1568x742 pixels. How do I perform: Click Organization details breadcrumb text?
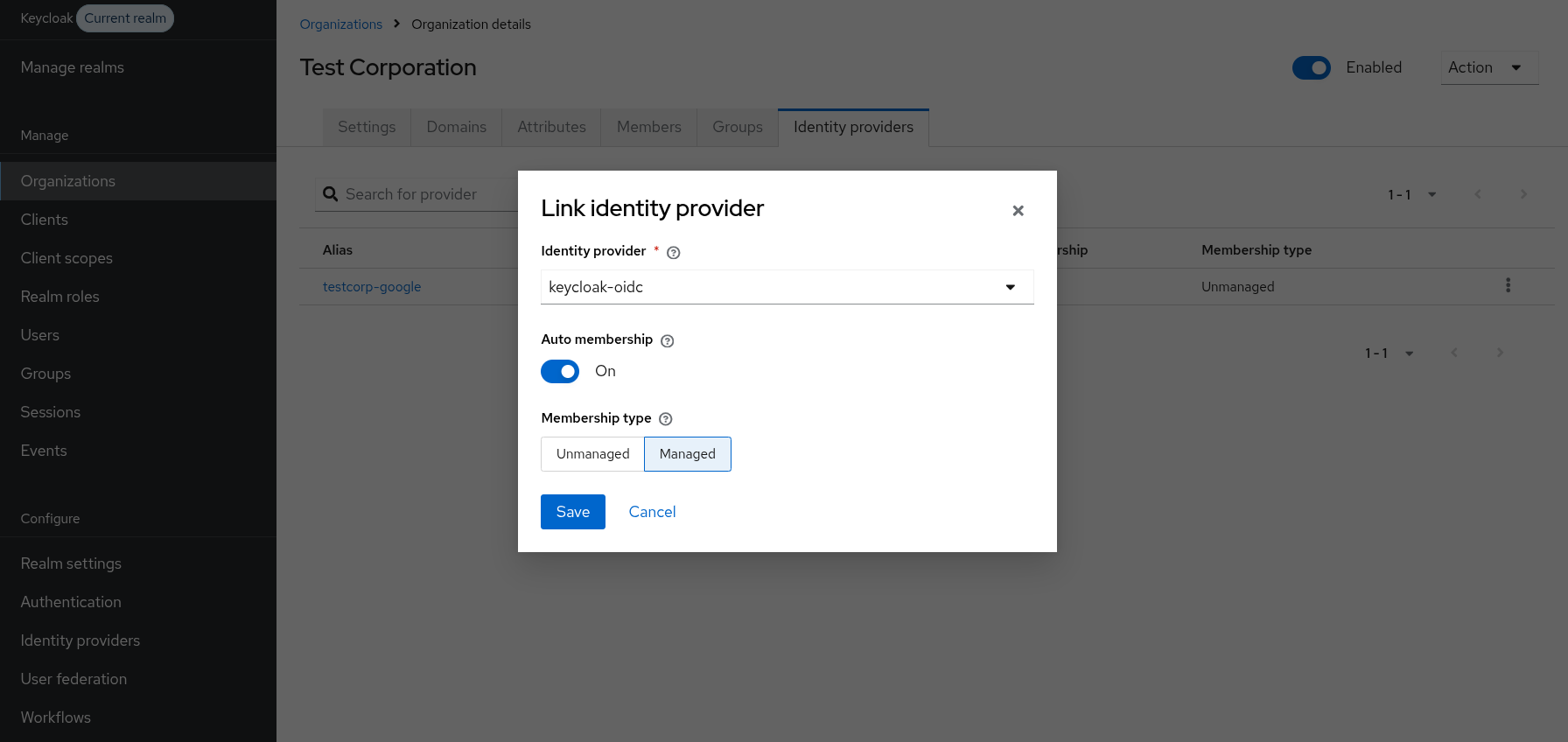[x=471, y=24]
